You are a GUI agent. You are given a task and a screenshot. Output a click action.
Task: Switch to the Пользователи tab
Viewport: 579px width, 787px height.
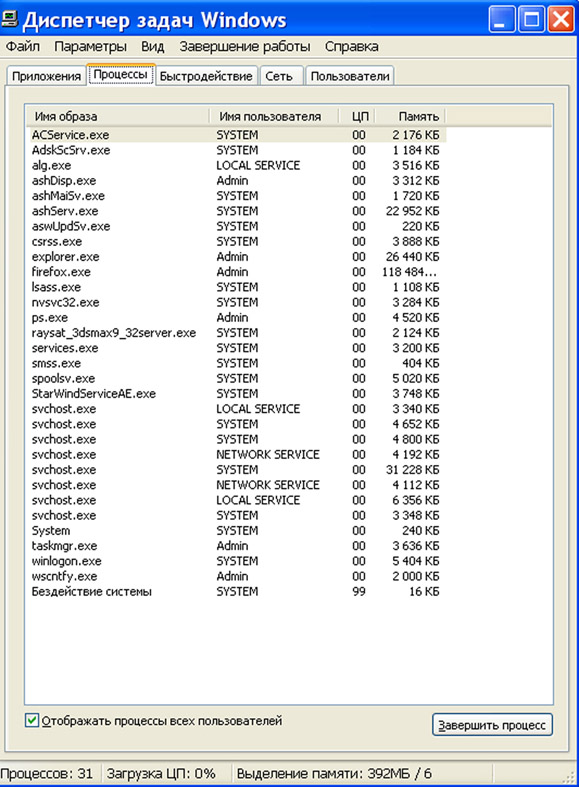350,76
